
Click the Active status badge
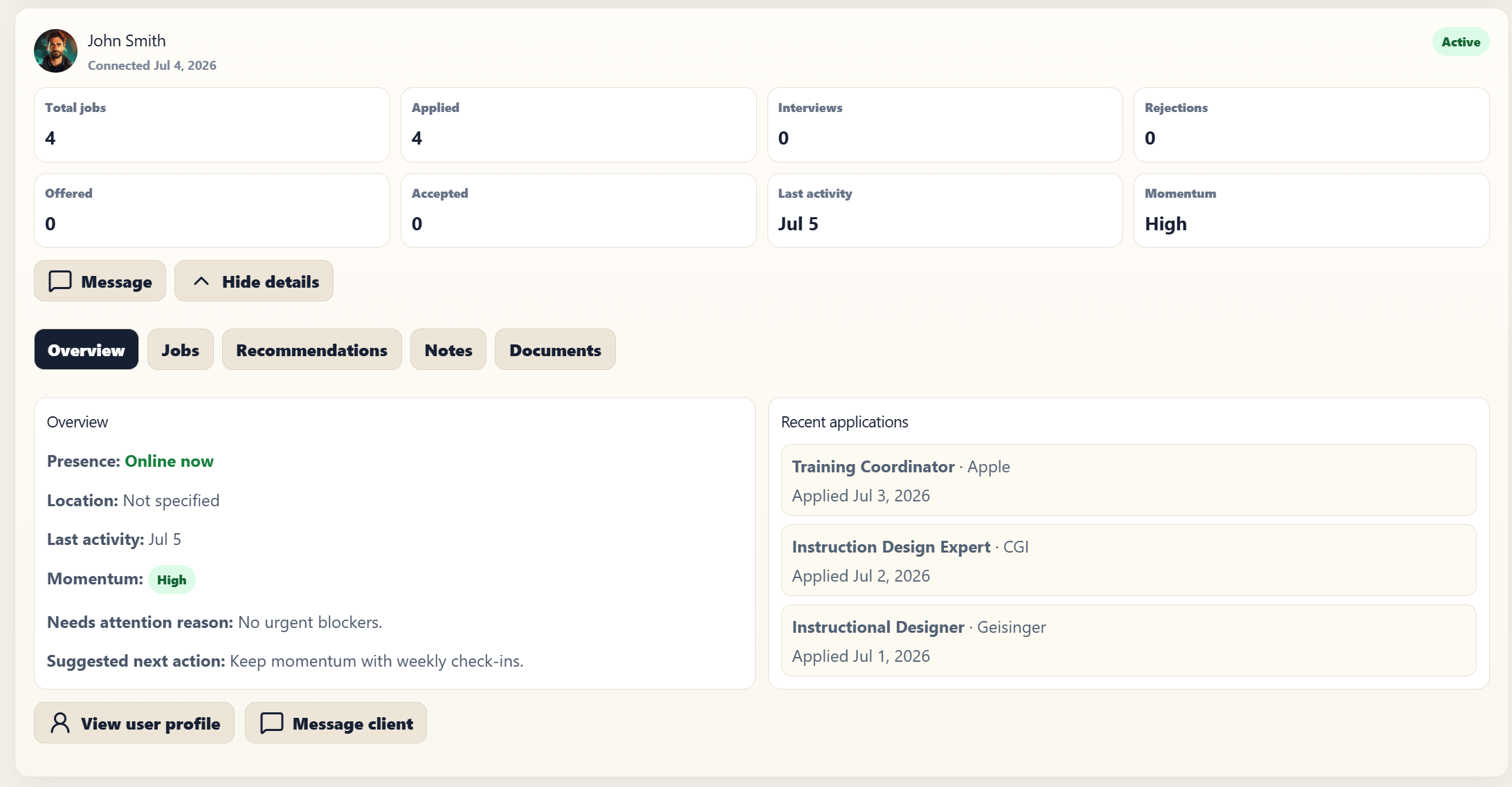coord(1461,42)
